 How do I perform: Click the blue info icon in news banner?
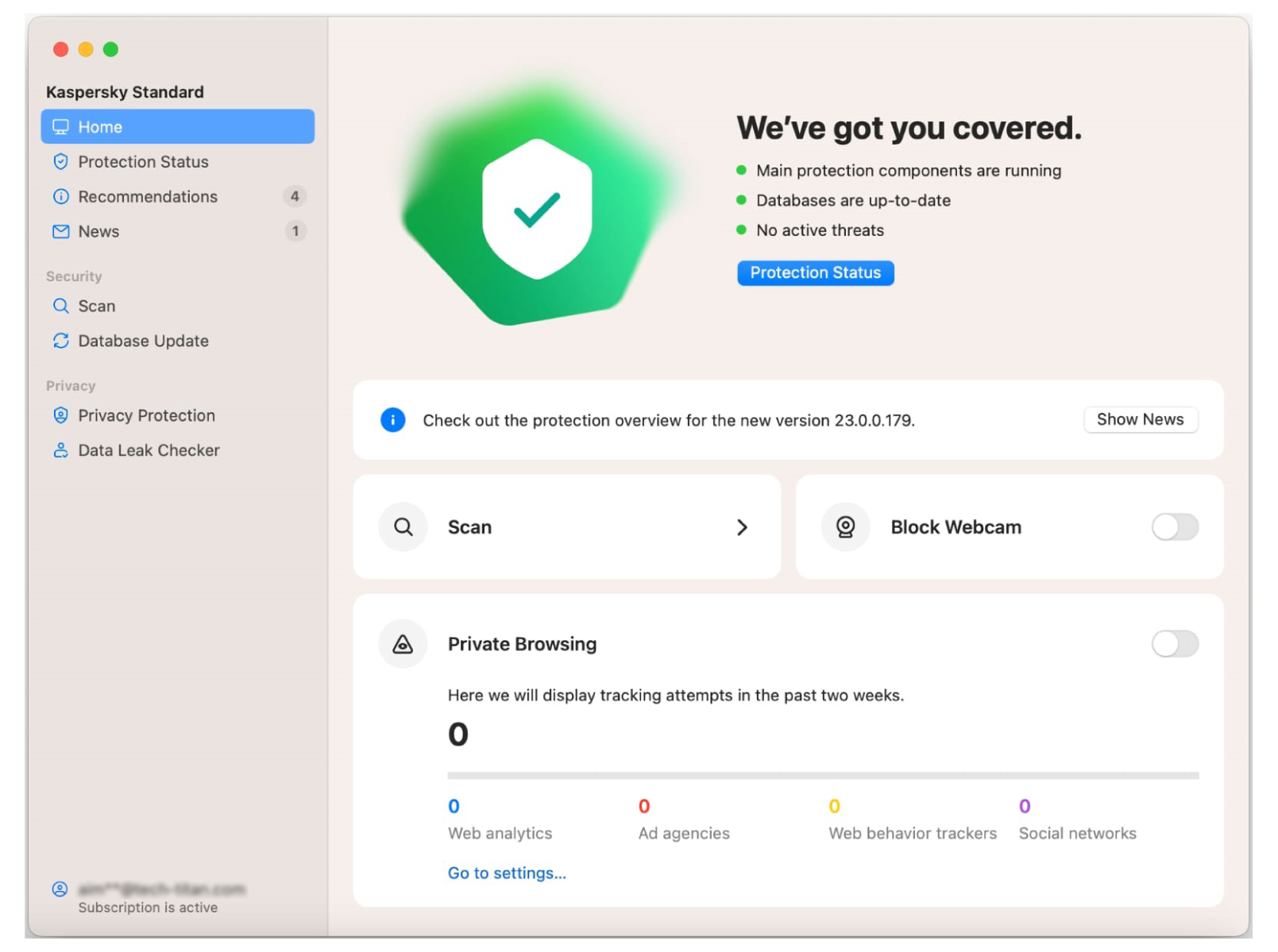tap(392, 419)
